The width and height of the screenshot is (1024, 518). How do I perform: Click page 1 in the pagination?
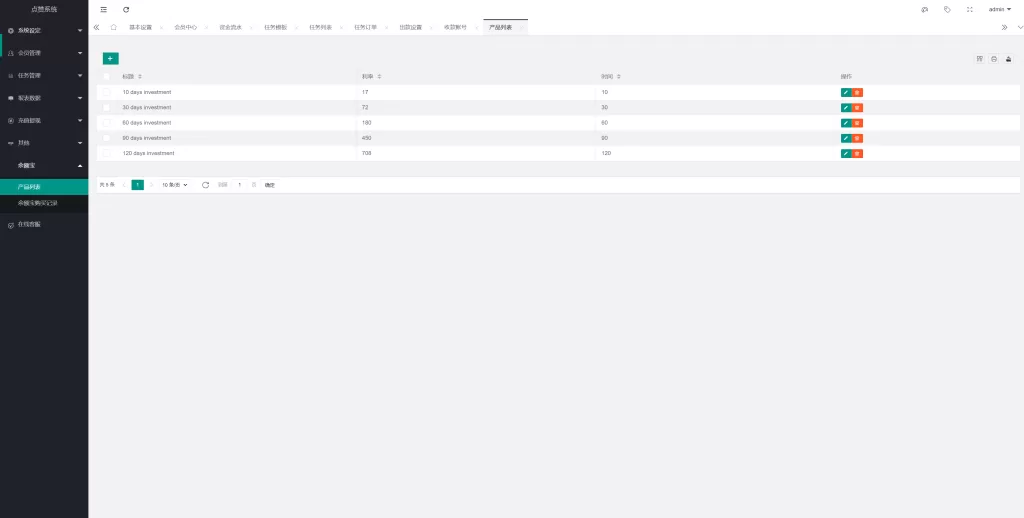(138, 185)
